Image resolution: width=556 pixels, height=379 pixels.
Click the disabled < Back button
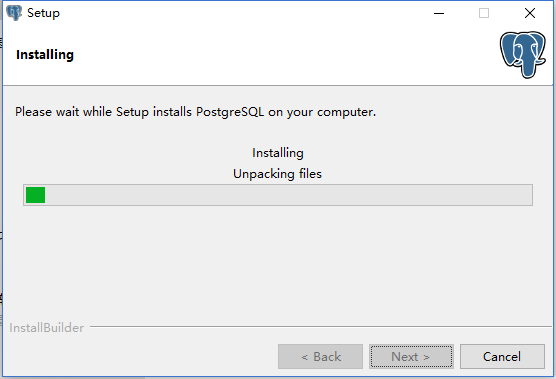[320, 356]
